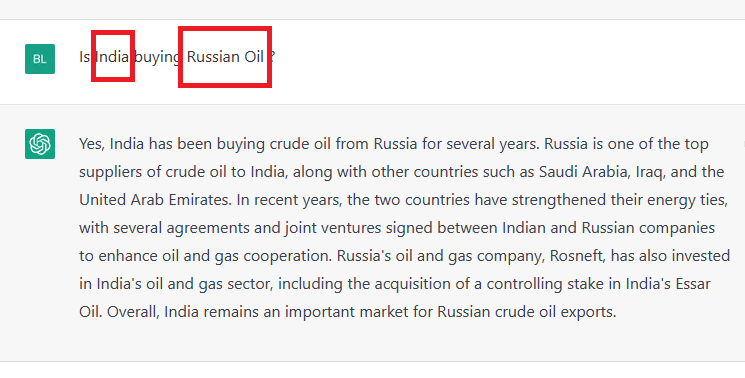This screenshot has height=378, width=745.
Task: Click the word suppliers in second line
Action: pos(110,172)
